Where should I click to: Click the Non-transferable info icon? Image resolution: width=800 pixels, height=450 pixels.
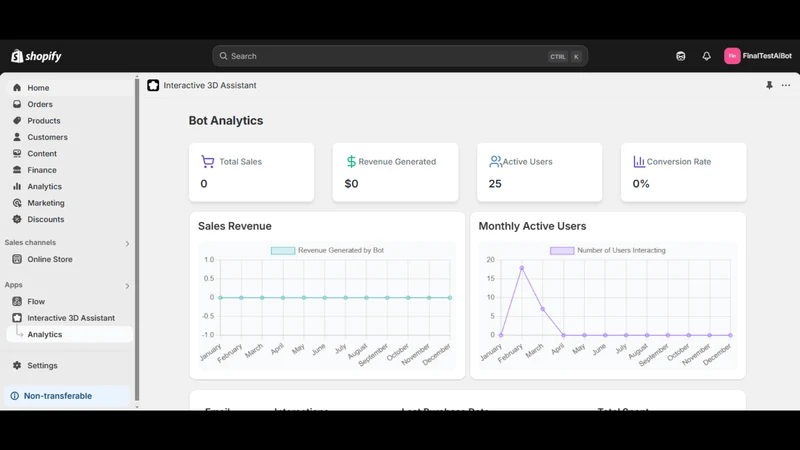click(15, 396)
